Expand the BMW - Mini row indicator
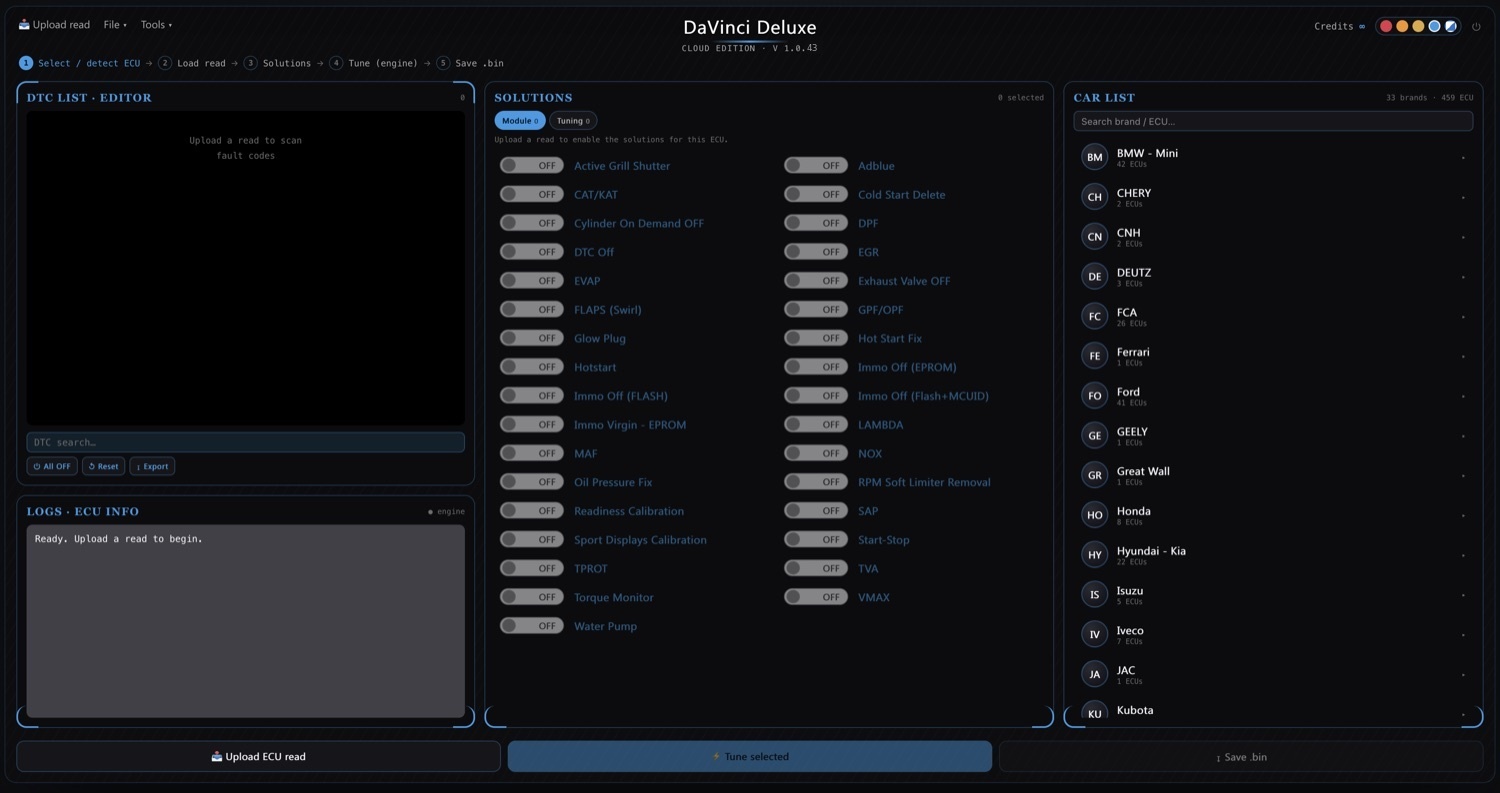The height and width of the screenshot is (793, 1500). coord(1463,158)
